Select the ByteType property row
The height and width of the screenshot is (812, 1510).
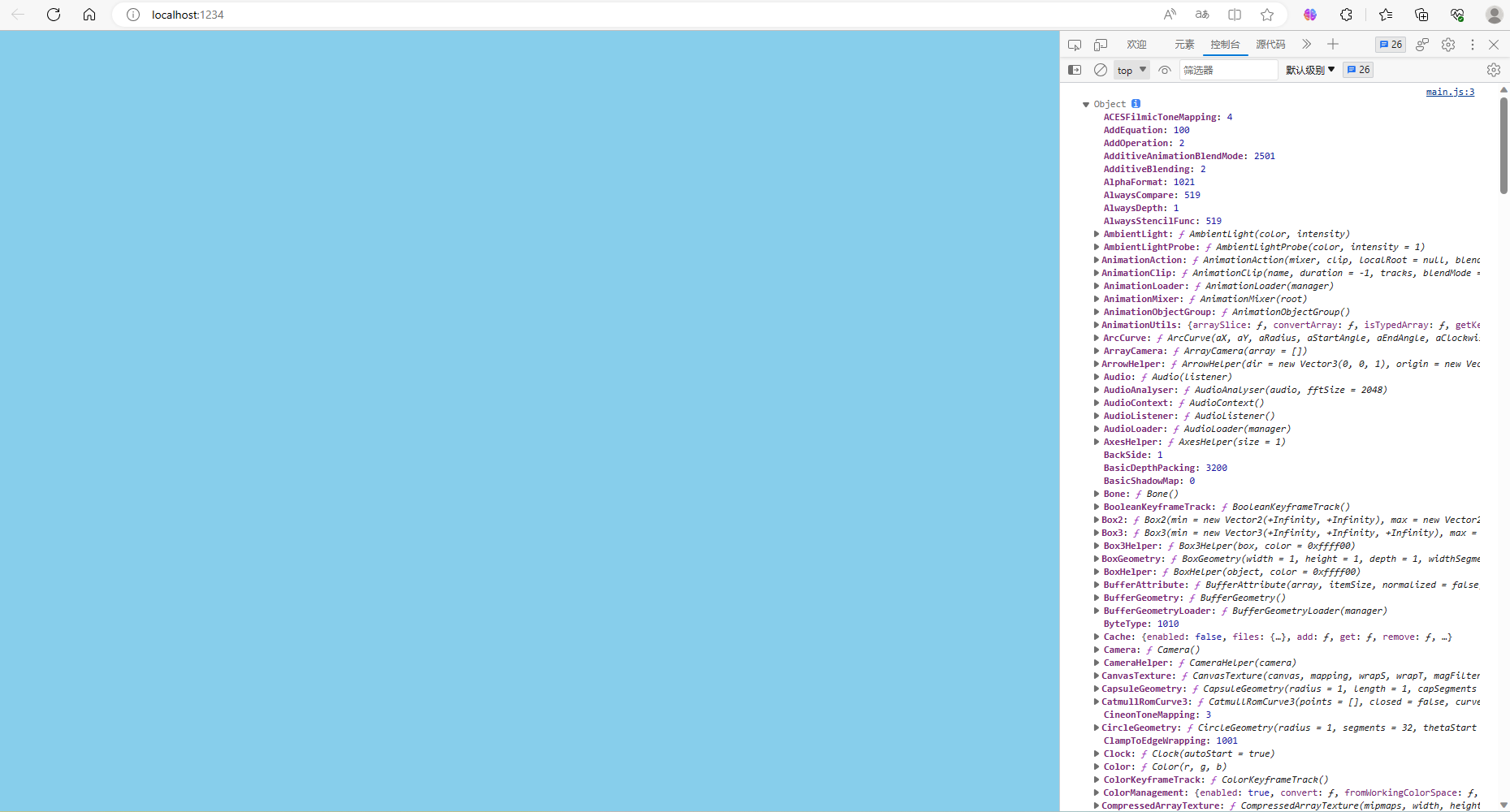tap(1141, 624)
